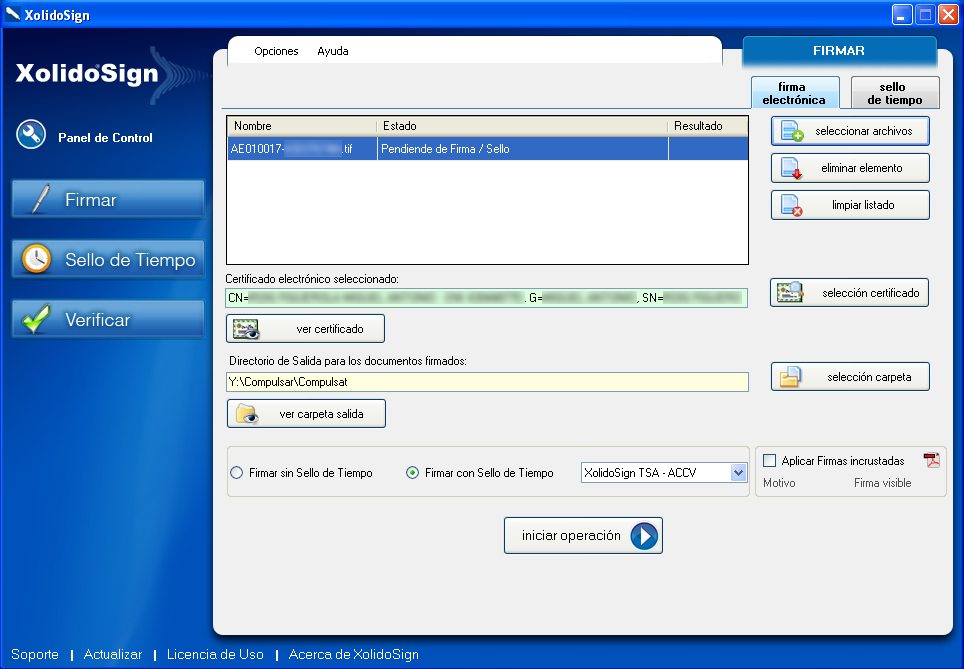
Task: Click the folder icon in selección carpeta
Action: 790,376
